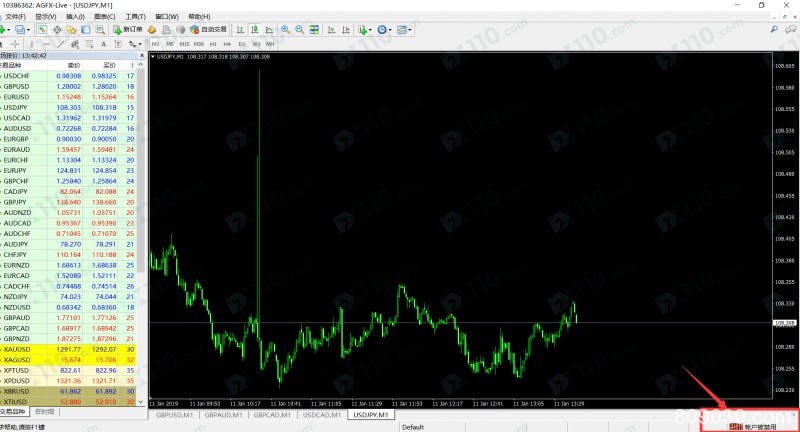The height and width of the screenshot is (432, 800).
Task: Open the chat bubbles icon at top right
Action: point(790,30)
